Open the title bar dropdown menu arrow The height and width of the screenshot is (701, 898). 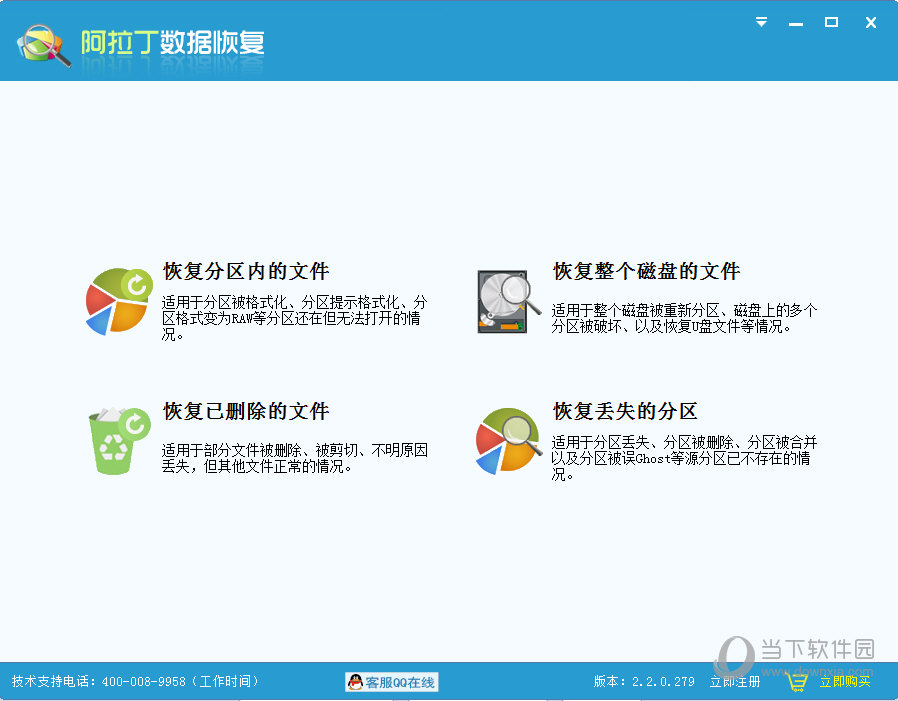[x=761, y=22]
